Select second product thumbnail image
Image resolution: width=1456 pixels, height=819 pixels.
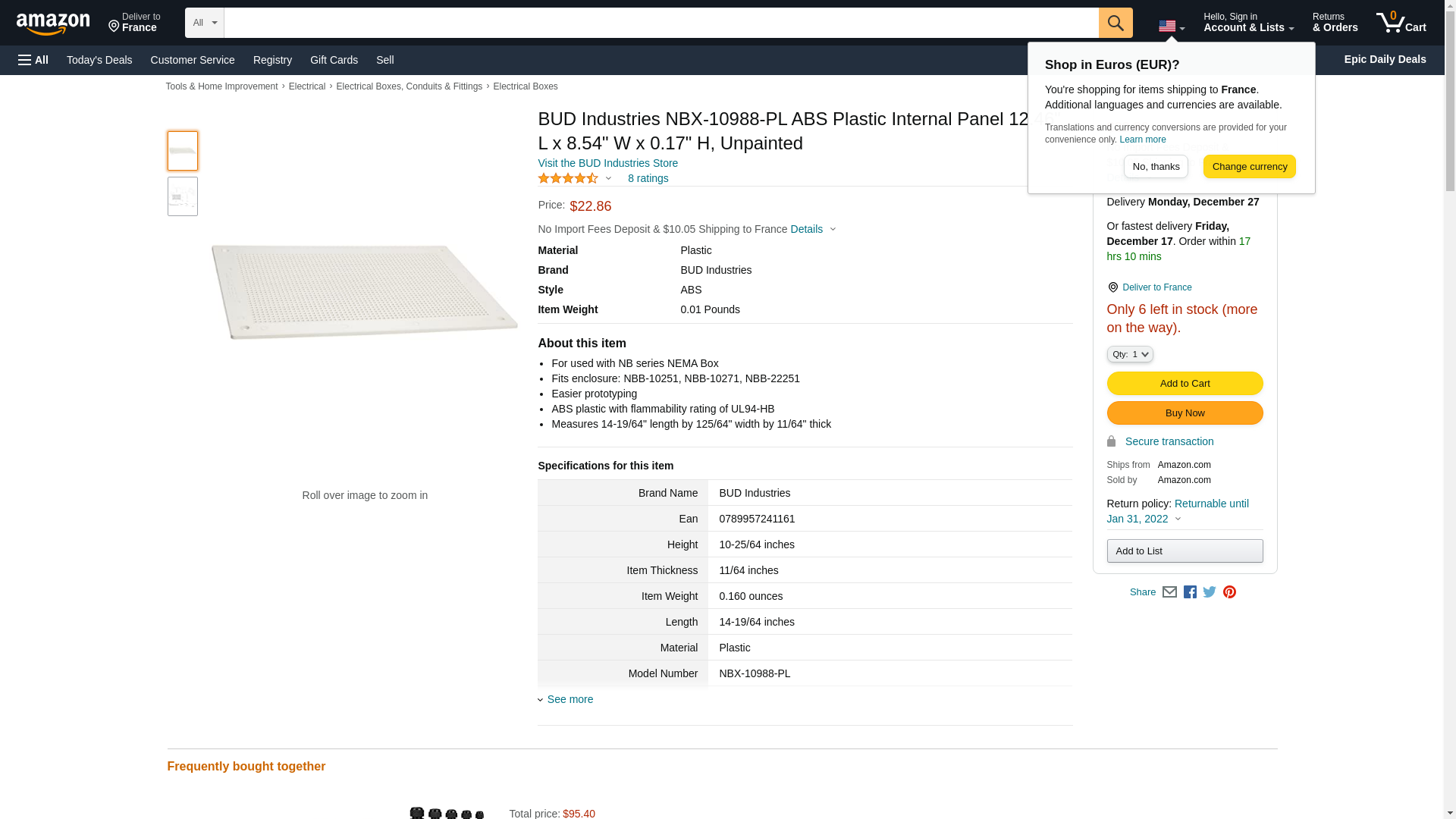point(182,196)
